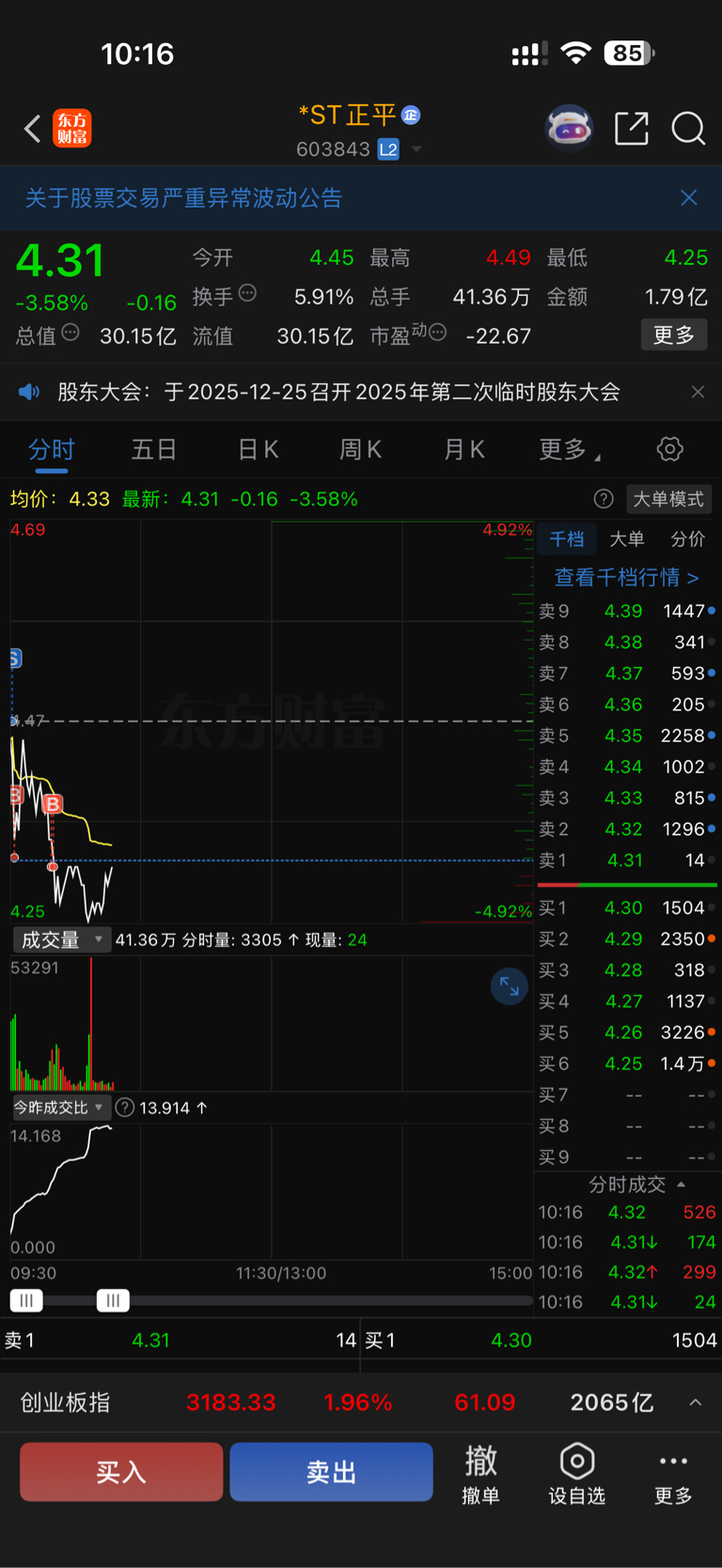The width and height of the screenshot is (722, 1568).
Task: Expand stock code dropdown arrow beside L2
Action: tap(416, 149)
